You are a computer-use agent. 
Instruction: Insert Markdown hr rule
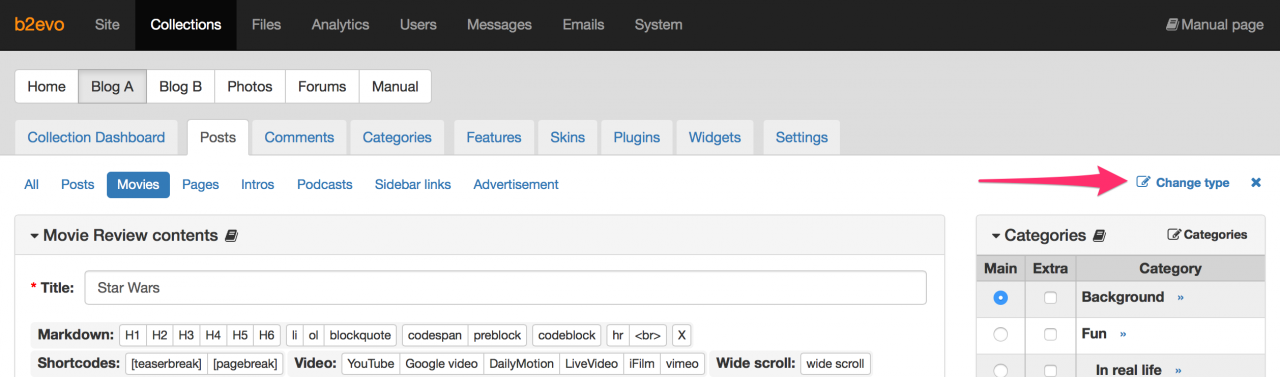point(617,335)
